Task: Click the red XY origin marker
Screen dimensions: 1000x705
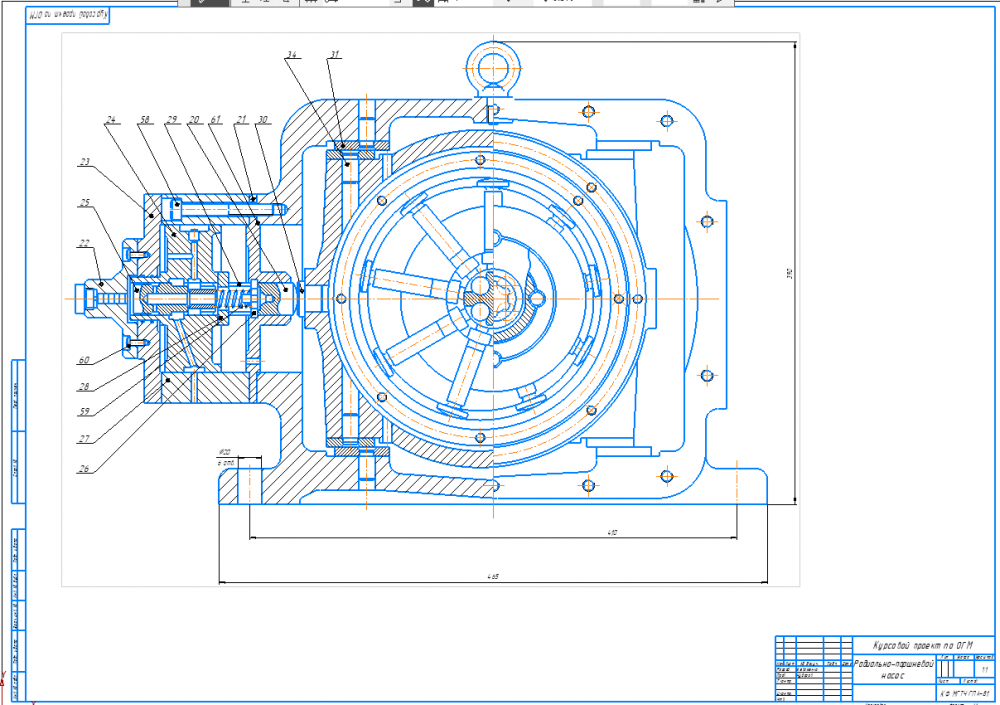Action: click(5, 684)
